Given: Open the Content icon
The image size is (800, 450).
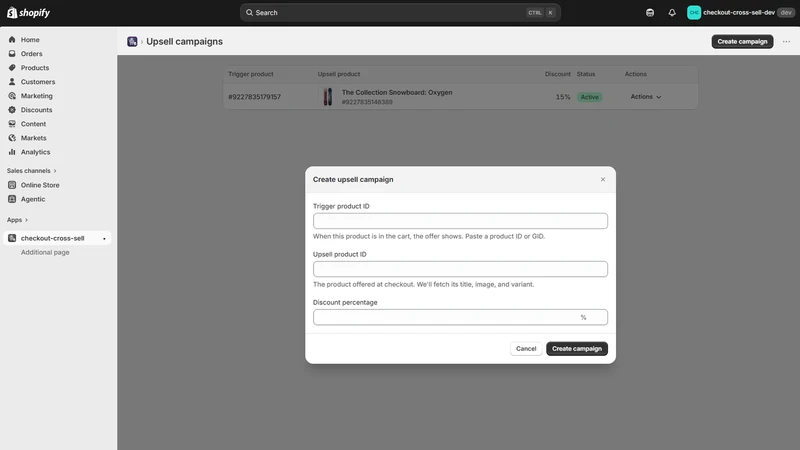Looking at the screenshot, I should tap(12, 123).
